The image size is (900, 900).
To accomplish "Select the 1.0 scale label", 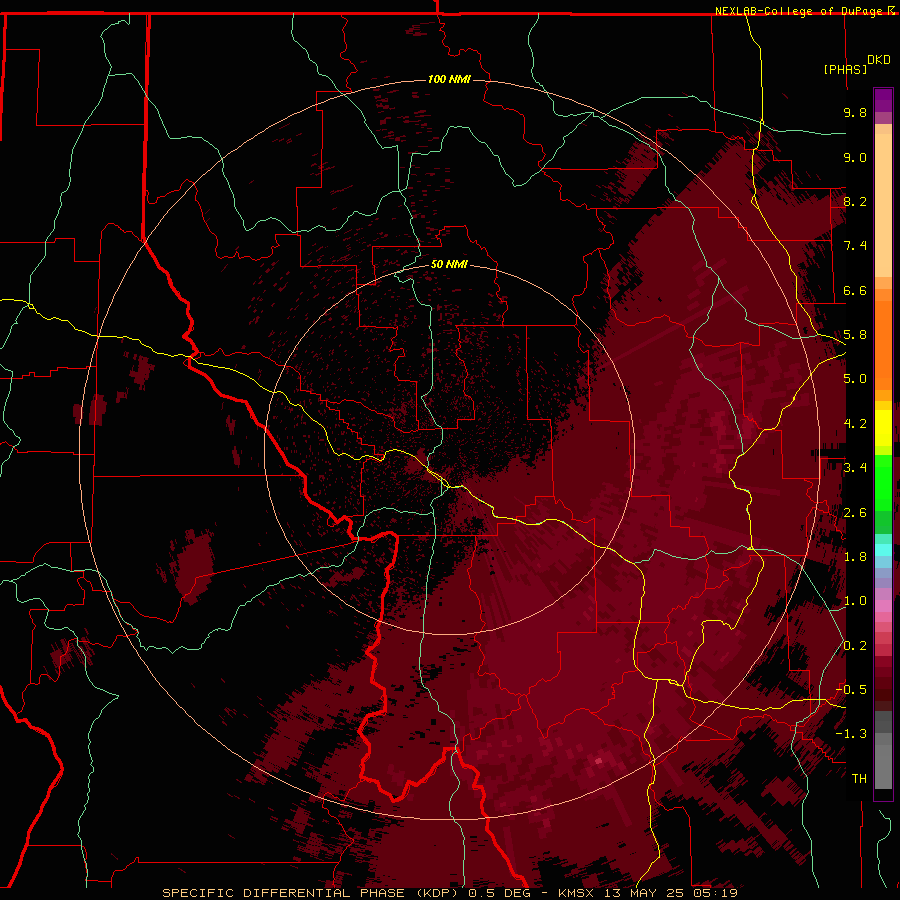I will (855, 601).
